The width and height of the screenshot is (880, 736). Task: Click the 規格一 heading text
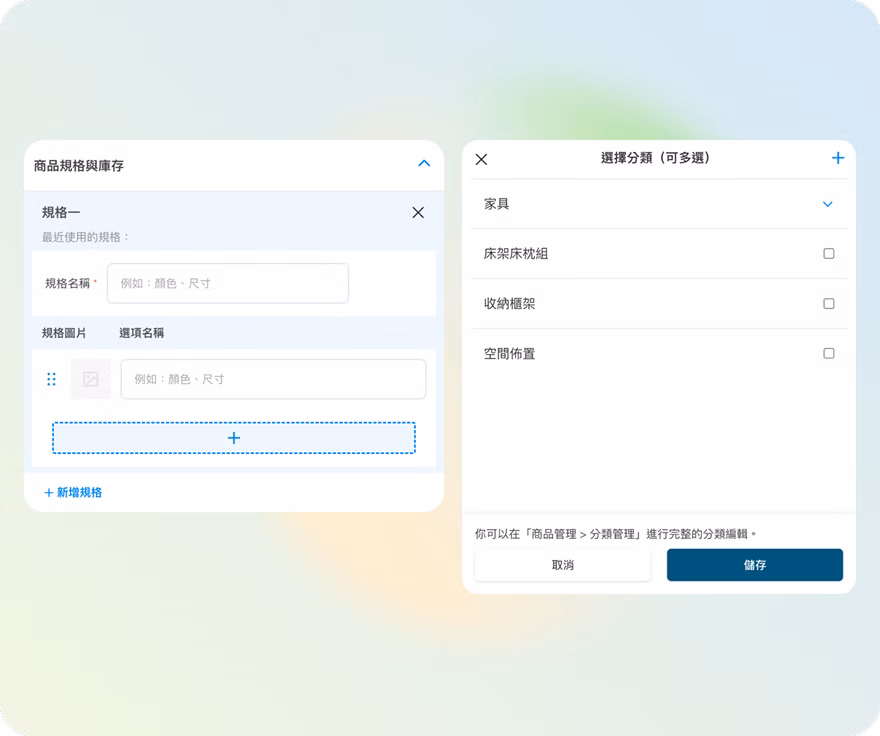[x=61, y=212]
